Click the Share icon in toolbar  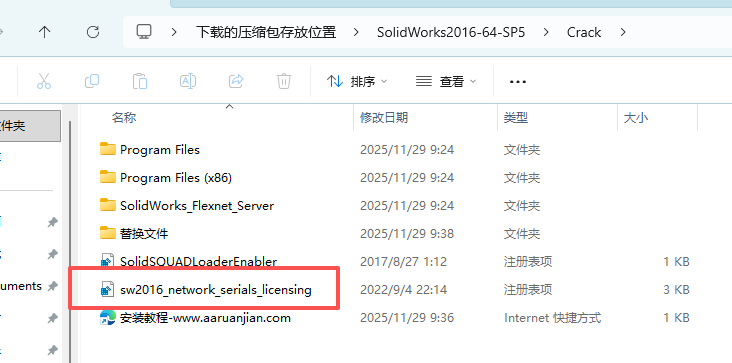(236, 81)
